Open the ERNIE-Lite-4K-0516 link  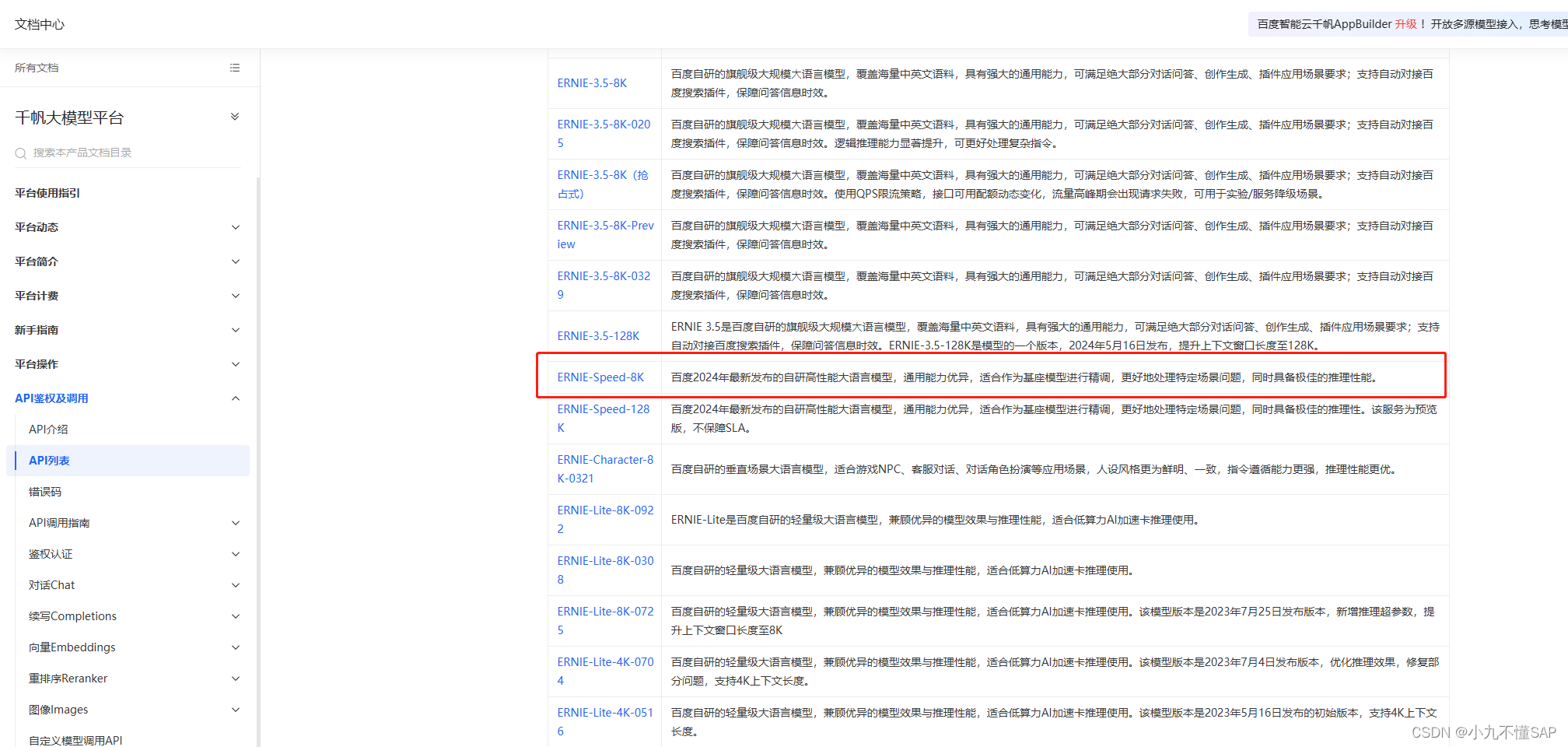click(x=606, y=722)
